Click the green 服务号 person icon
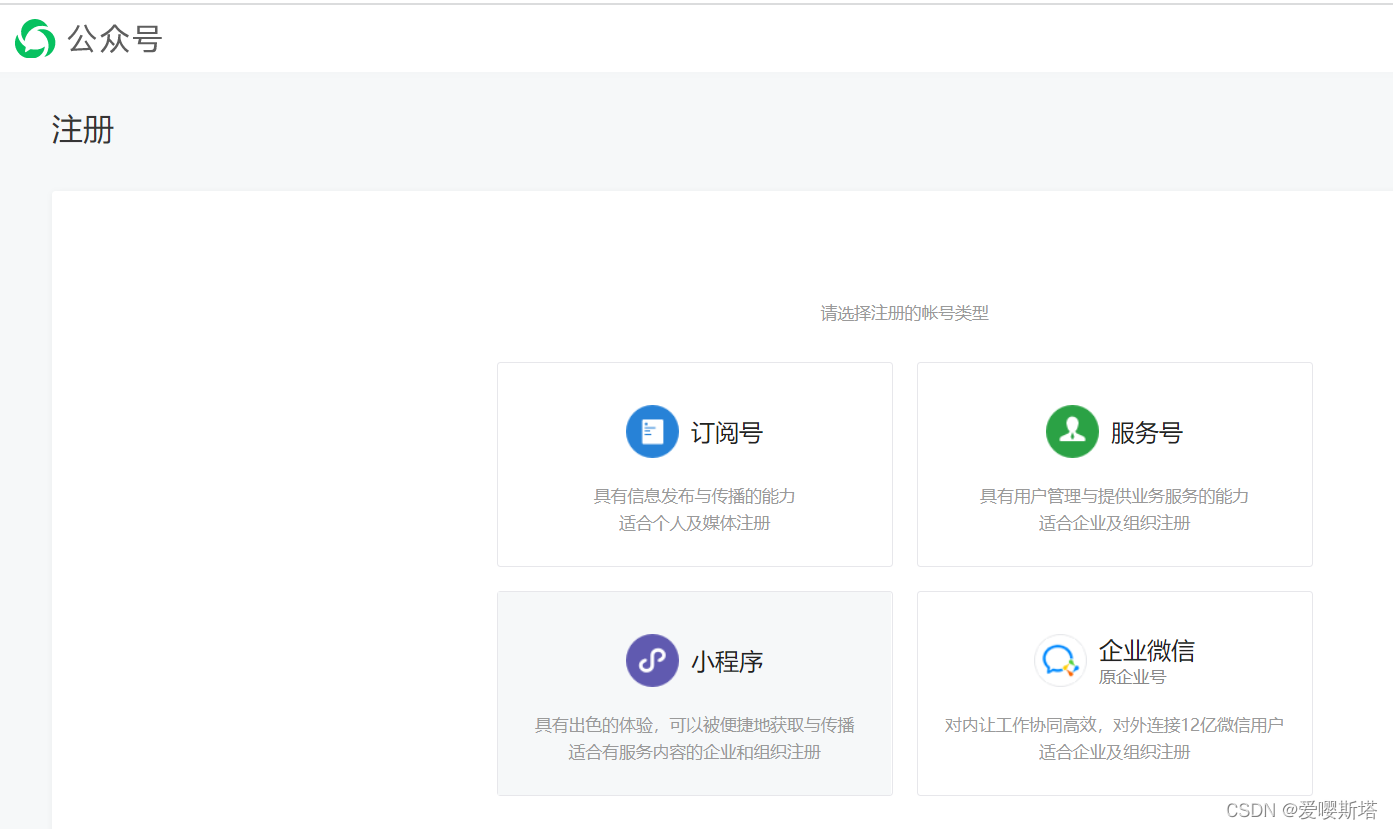Image resolution: width=1393 pixels, height=829 pixels. tap(1072, 432)
